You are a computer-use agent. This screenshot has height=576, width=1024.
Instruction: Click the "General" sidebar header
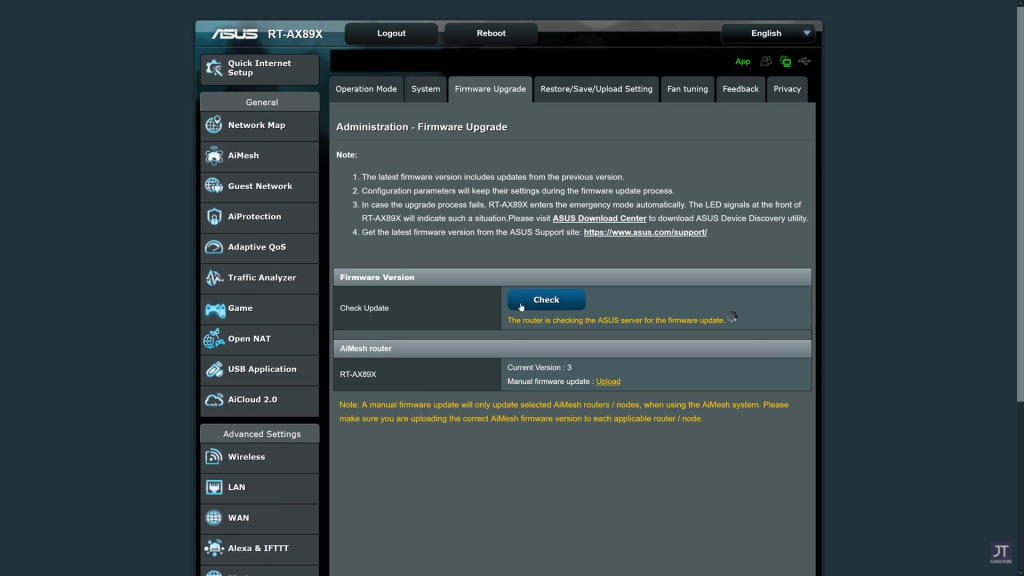coord(260,102)
